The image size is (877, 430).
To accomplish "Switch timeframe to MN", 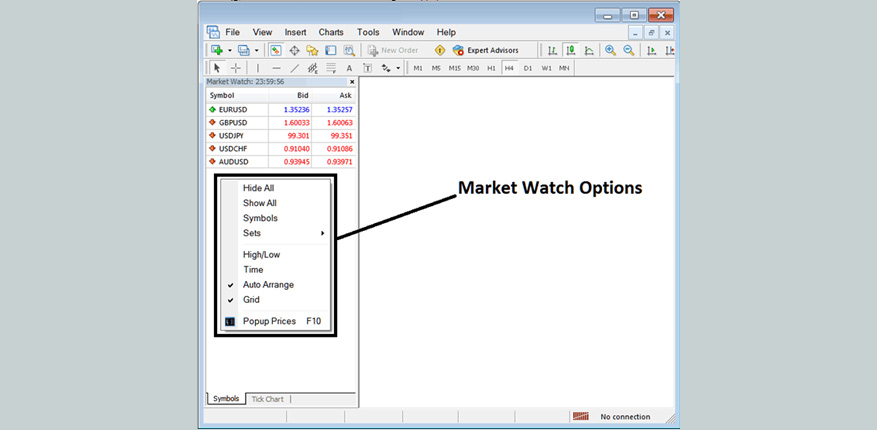I will 564,68.
